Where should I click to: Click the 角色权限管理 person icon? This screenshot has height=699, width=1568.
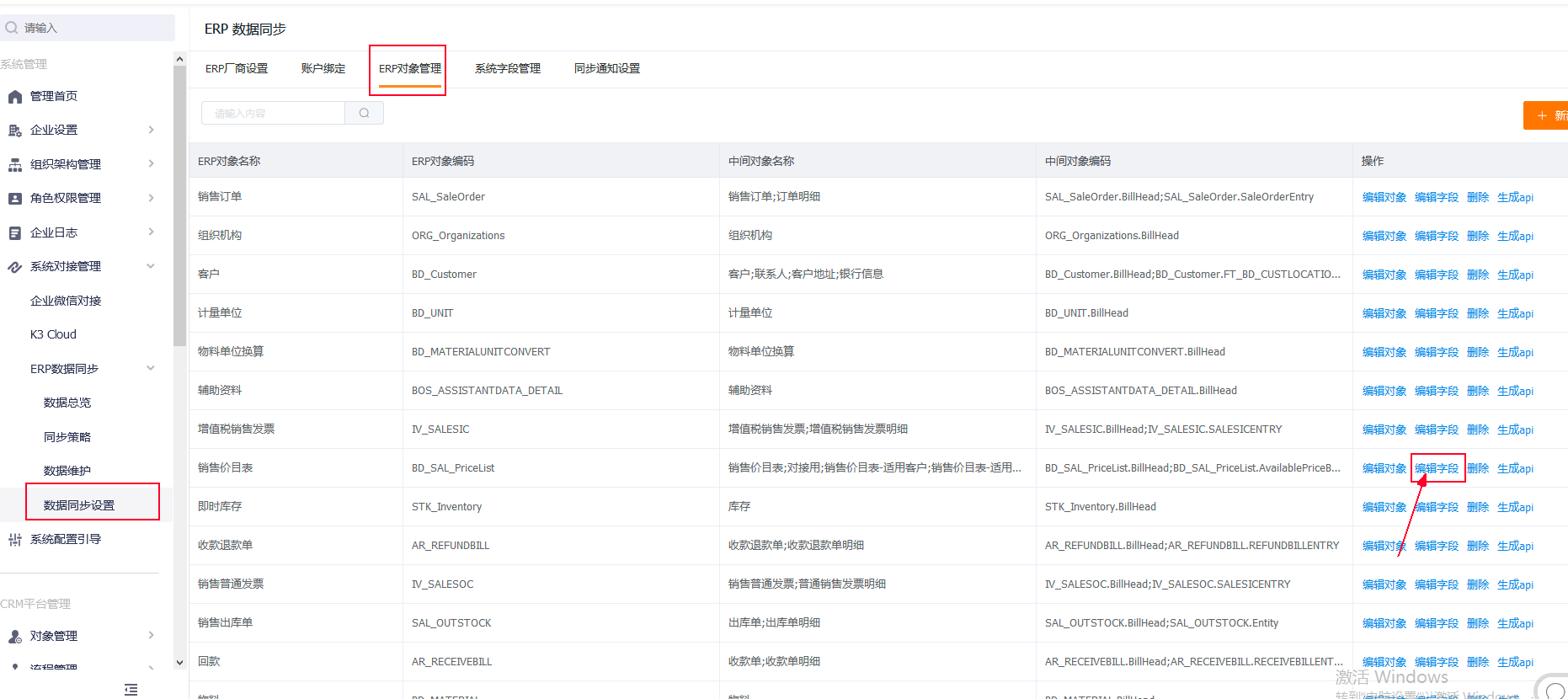click(x=14, y=199)
